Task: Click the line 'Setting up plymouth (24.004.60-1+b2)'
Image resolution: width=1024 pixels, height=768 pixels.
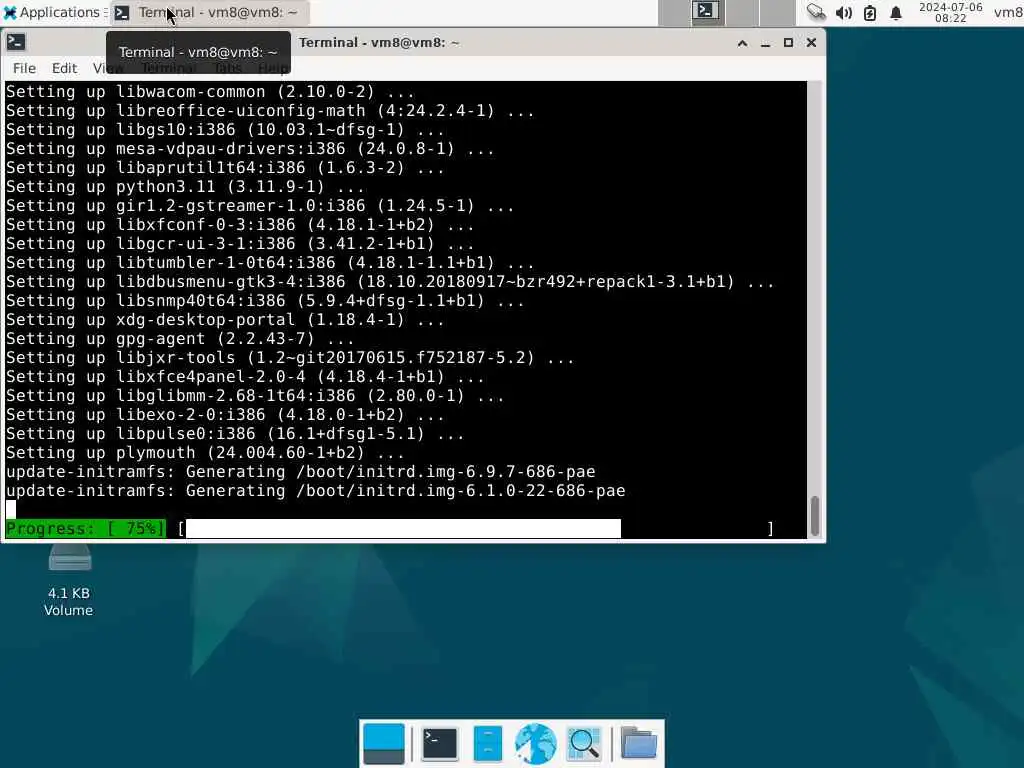Action: tap(205, 453)
